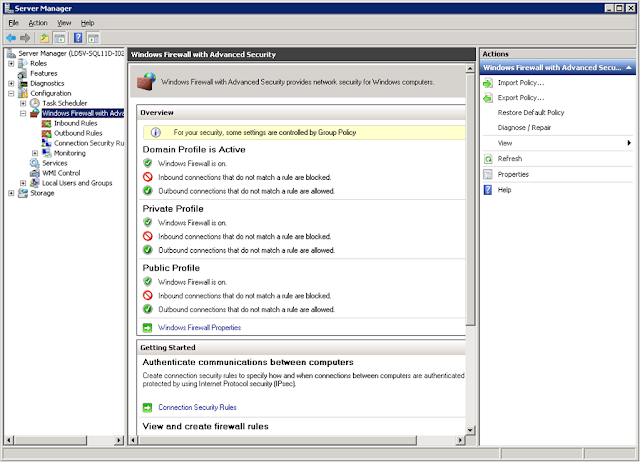Expand the Roles tree node
Viewport: 640px width, 462px height.
[x=11, y=64]
